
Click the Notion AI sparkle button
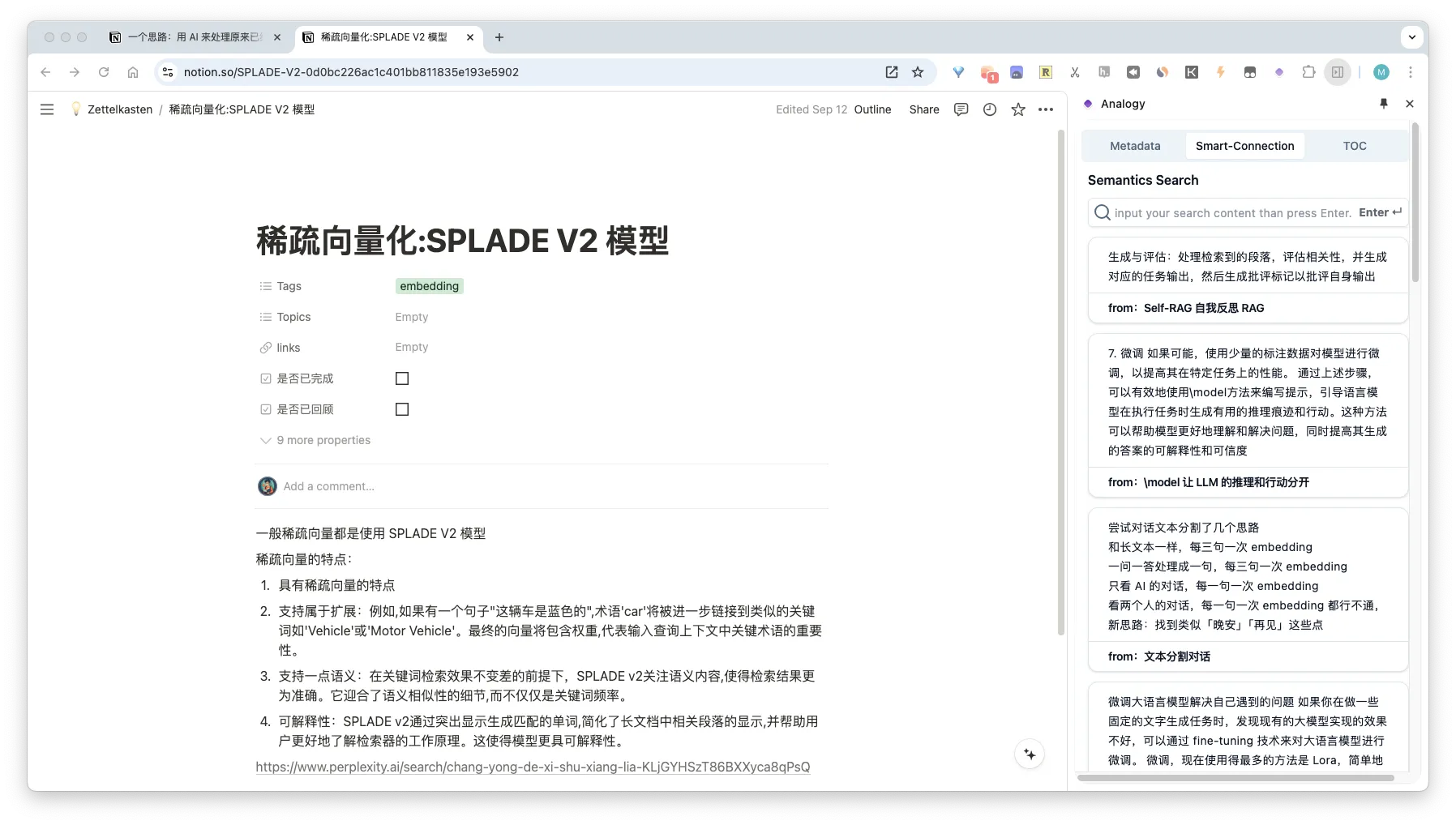[x=1030, y=754]
